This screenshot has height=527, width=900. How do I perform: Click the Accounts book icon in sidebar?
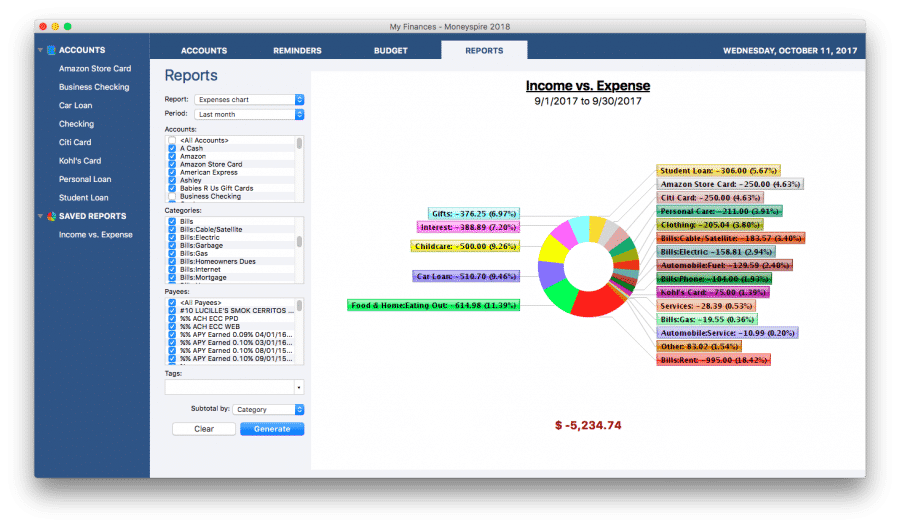(x=51, y=50)
